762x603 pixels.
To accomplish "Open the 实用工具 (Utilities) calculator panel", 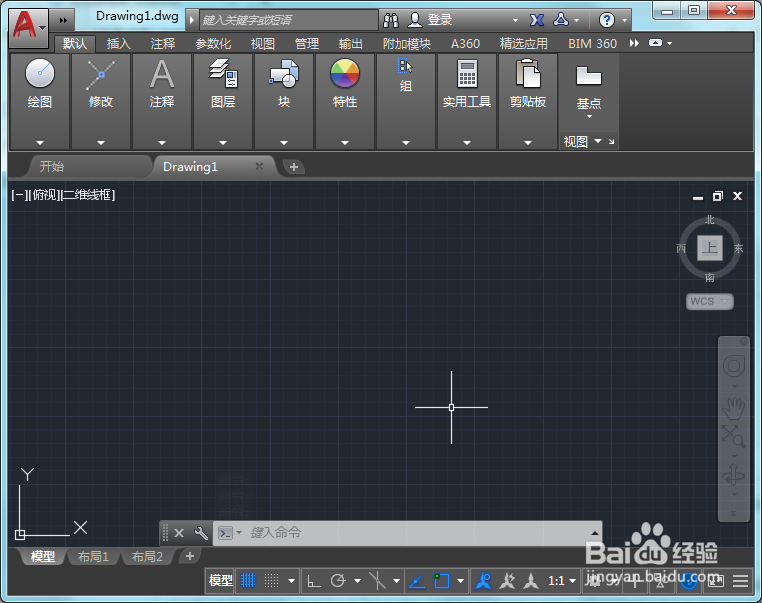I will point(467,83).
